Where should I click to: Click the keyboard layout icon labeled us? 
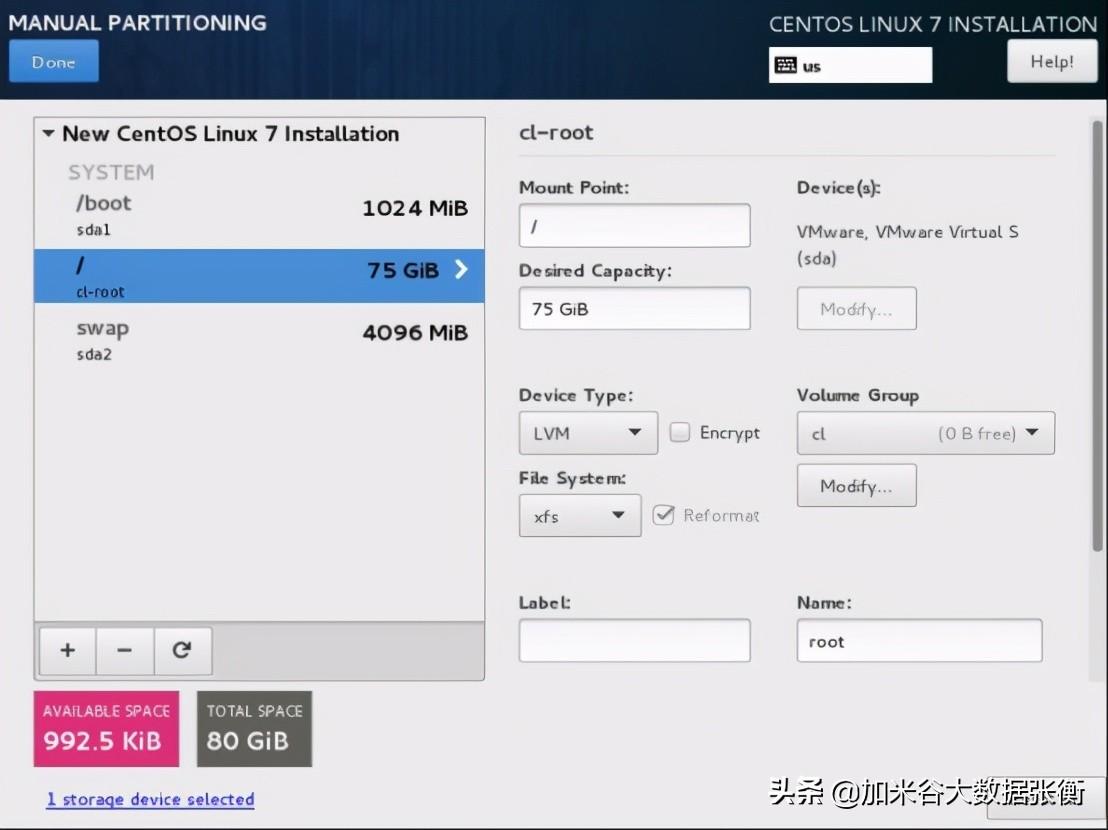click(x=786, y=66)
